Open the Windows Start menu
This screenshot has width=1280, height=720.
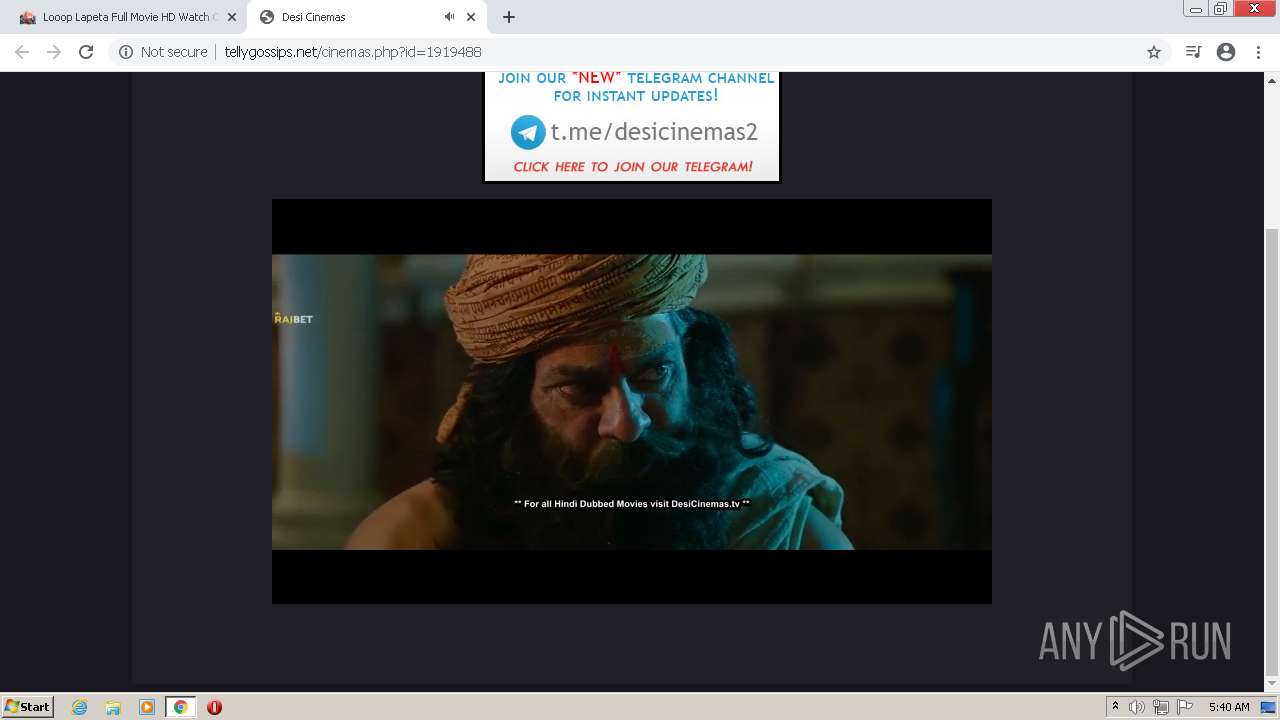[27, 707]
